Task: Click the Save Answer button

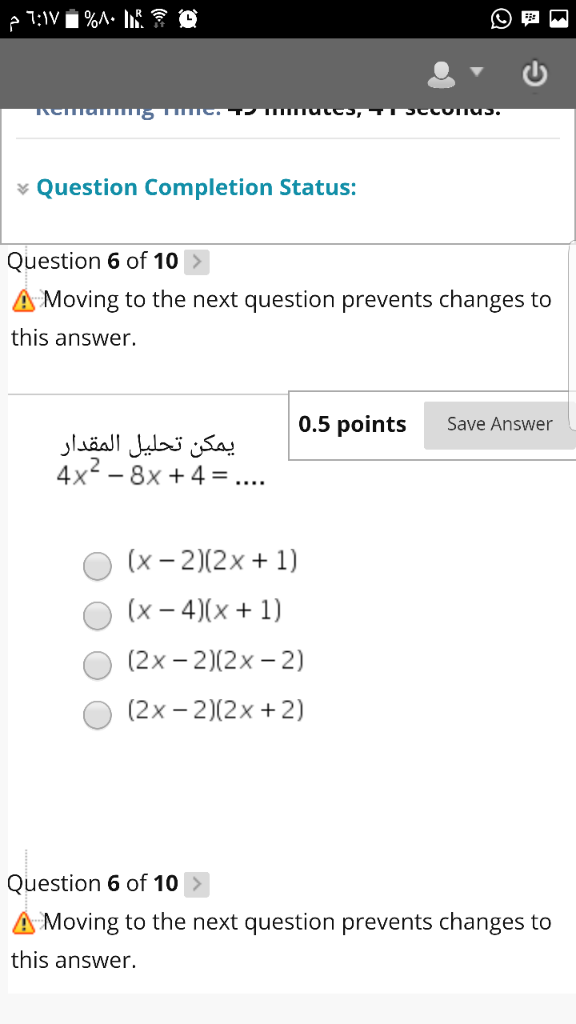Action: coord(500,425)
